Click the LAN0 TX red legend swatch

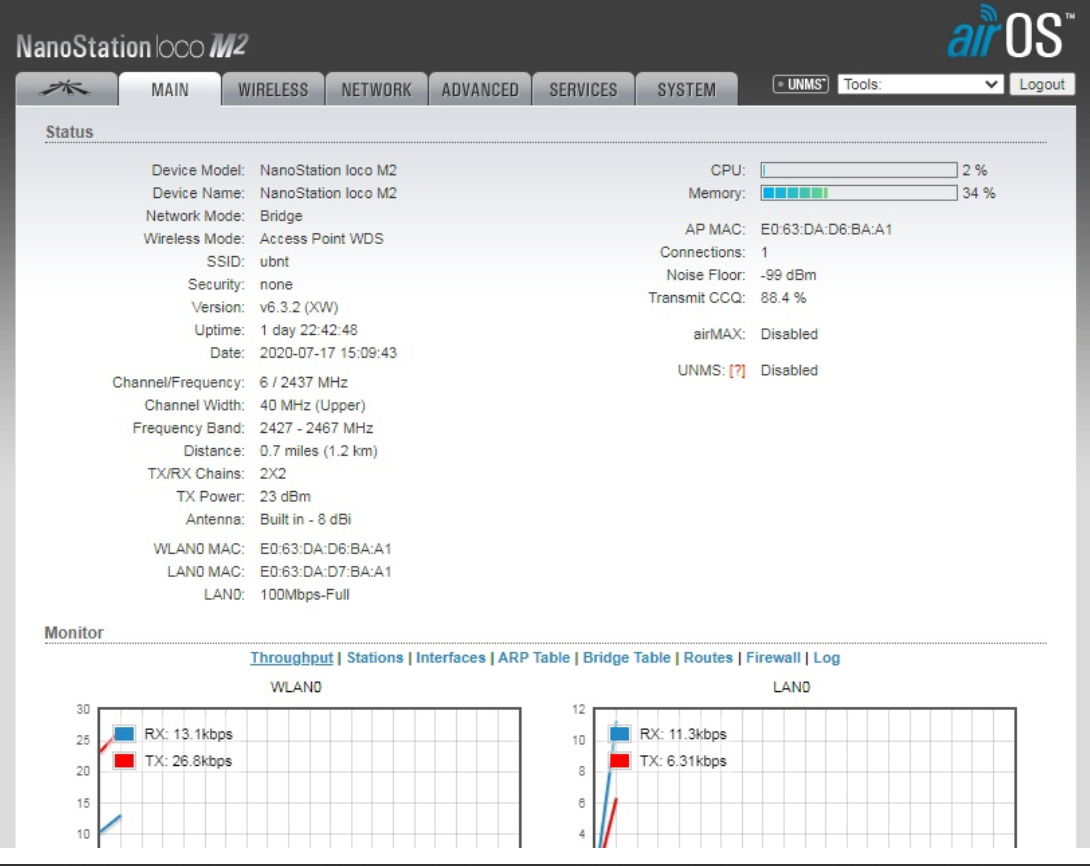(x=619, y=761)
